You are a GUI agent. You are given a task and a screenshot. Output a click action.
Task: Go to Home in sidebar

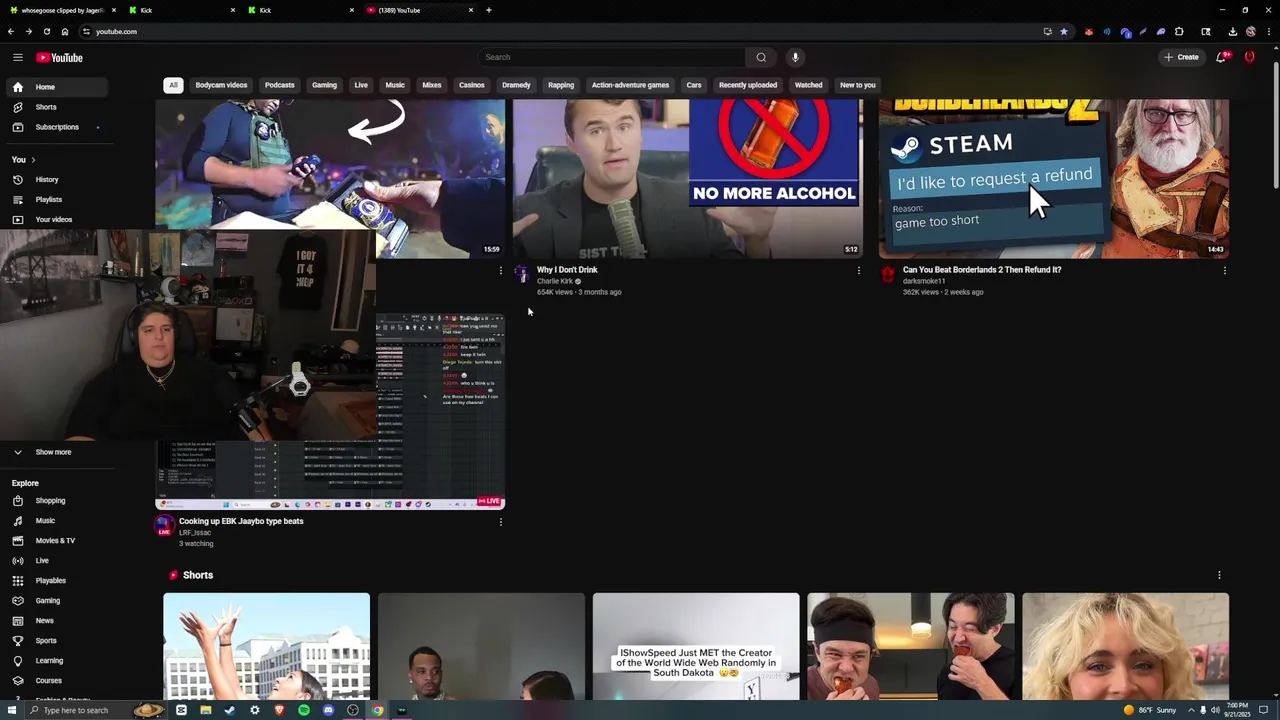coord(55,87)
